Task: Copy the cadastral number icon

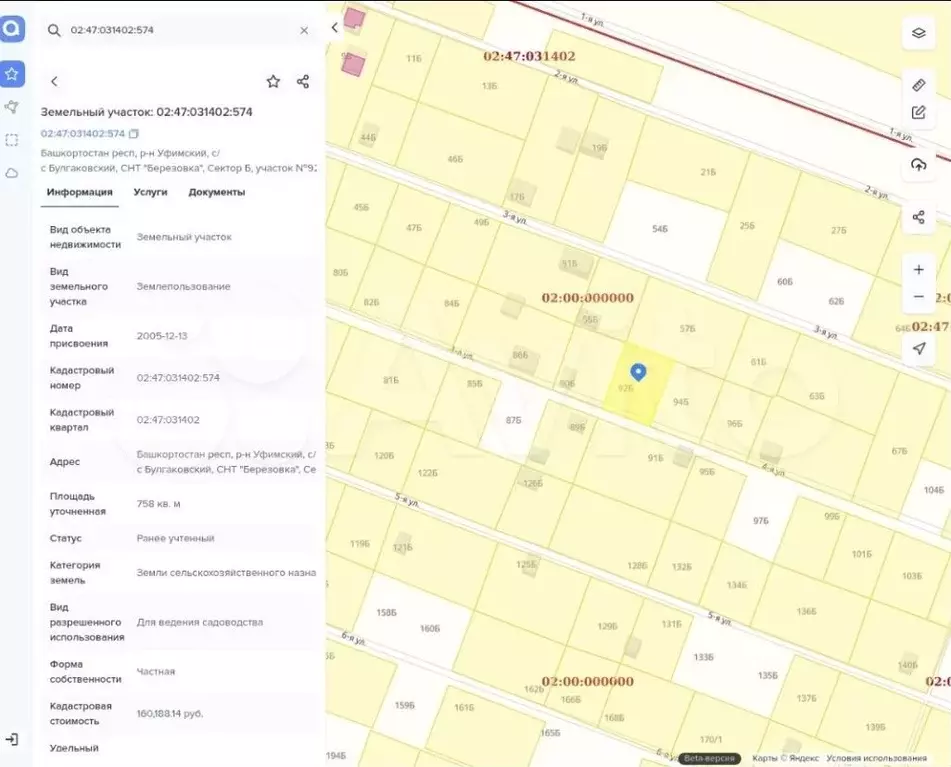Action: 134,133
